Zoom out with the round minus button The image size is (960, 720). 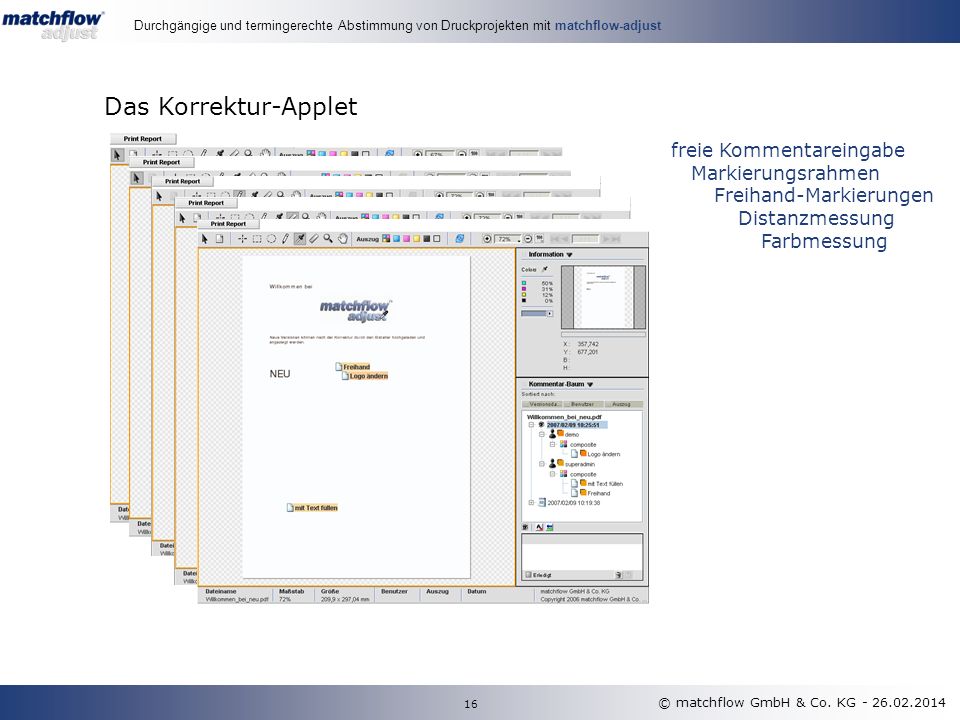coord(528,239)
